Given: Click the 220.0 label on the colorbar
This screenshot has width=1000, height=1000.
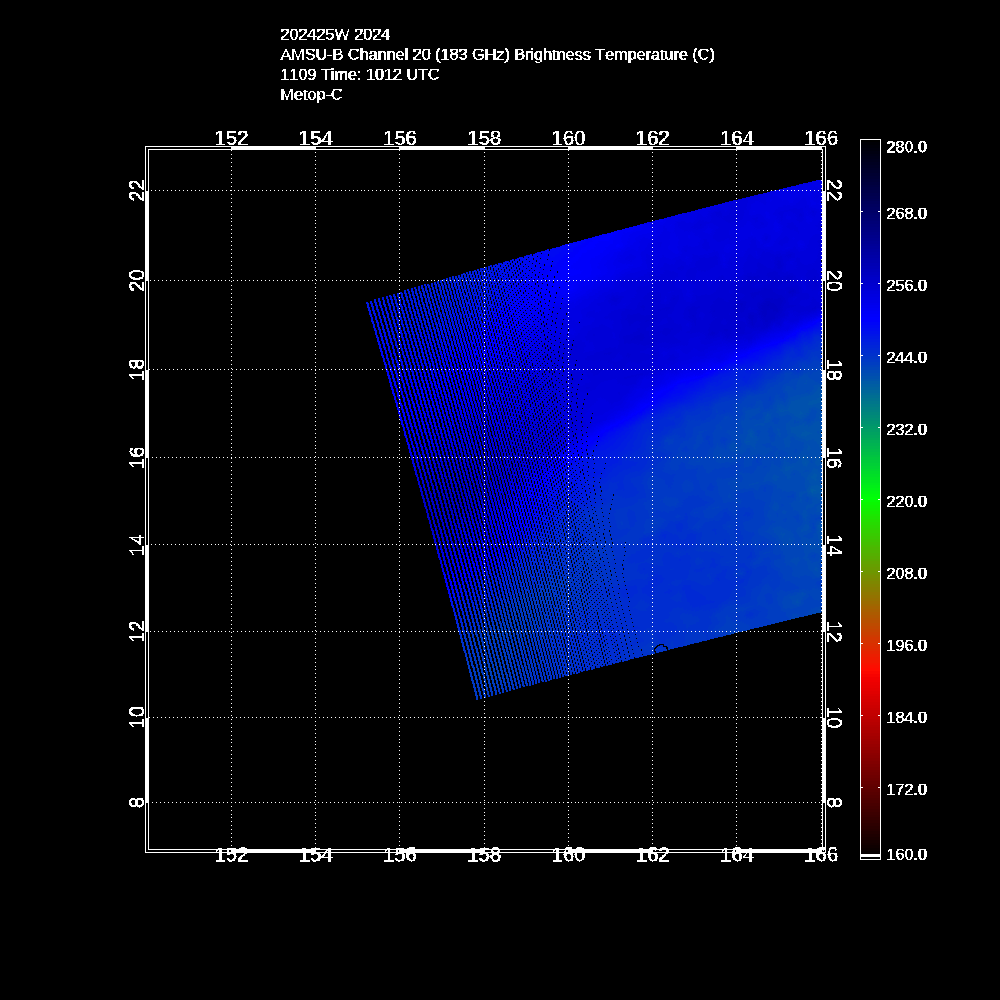Looking at the screenshot, I should tap(906, 501).
